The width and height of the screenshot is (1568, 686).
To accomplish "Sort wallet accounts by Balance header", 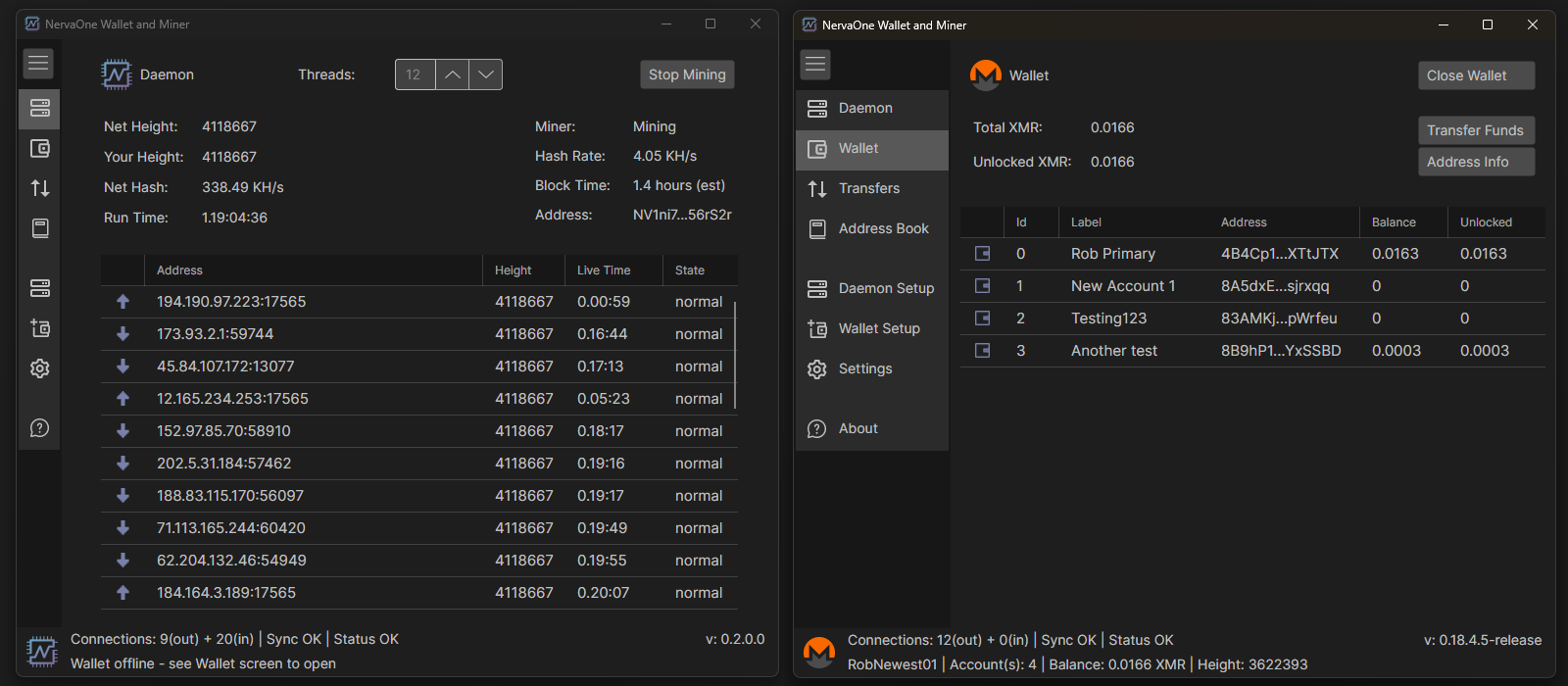I will coord(1403,222).
